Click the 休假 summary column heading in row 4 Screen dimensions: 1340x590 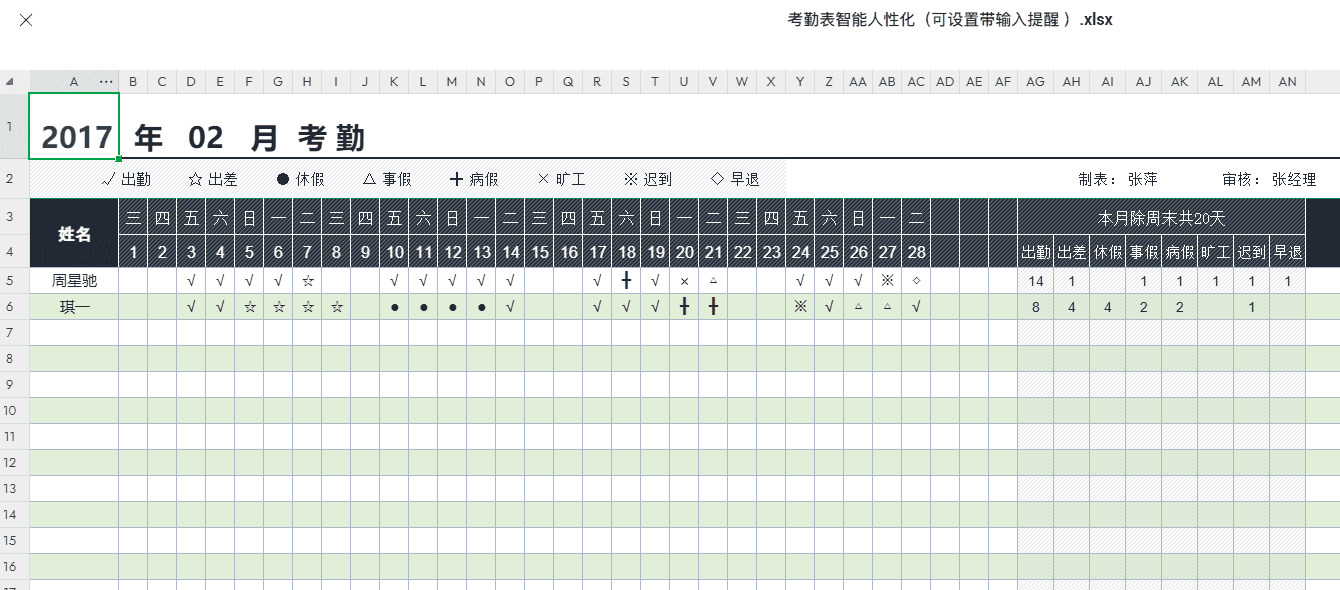tap(1108, 252)
